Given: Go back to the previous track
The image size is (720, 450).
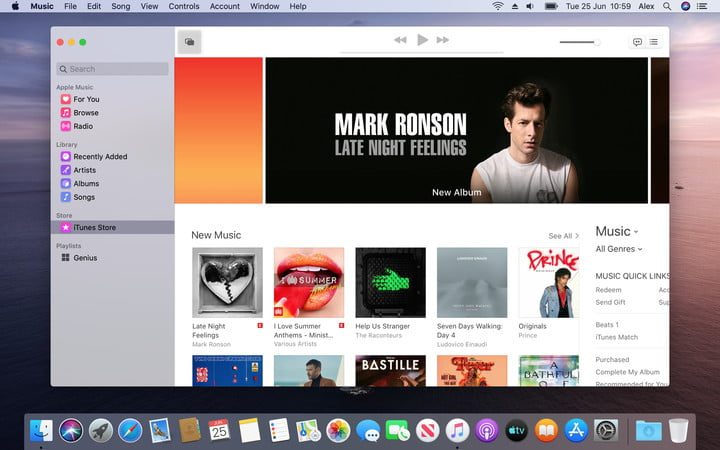Looking at the screenshot, I should (400, 40).
